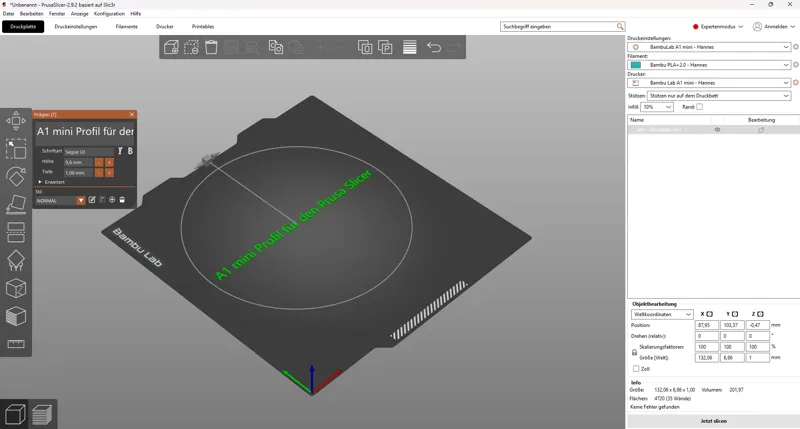Close the Prägen panel
This screenshot has width=800, height=429.
132,114
